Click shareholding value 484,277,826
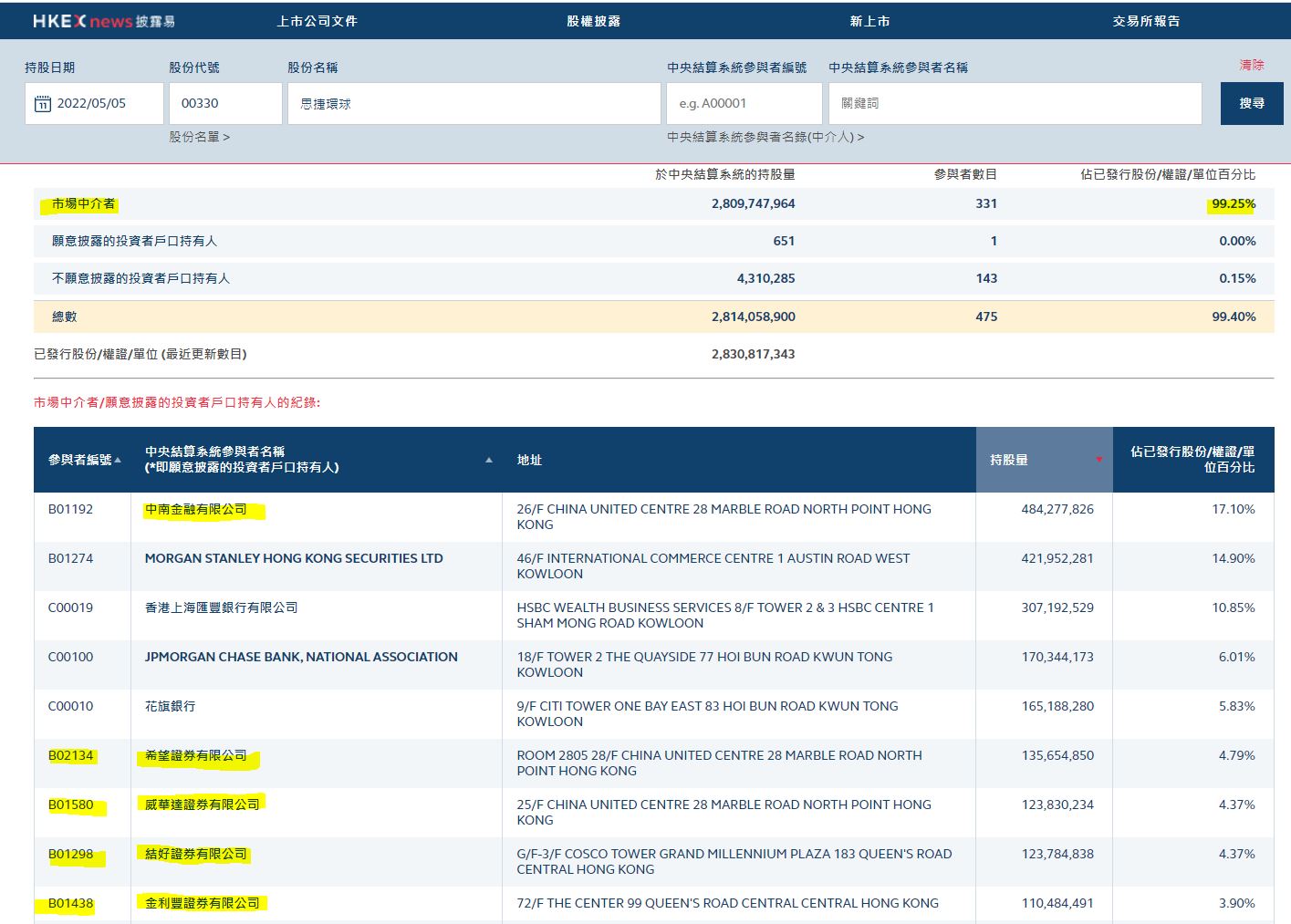 [1057, 510]
